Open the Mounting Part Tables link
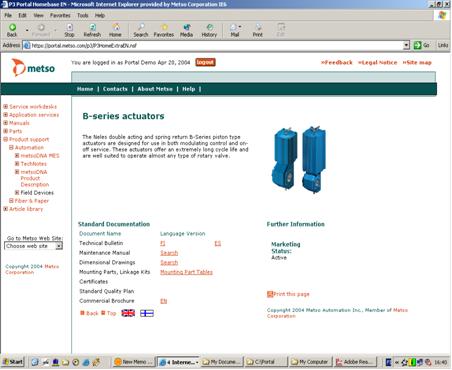This screenshot has height=370, width=452. click(x=186, y=272)
